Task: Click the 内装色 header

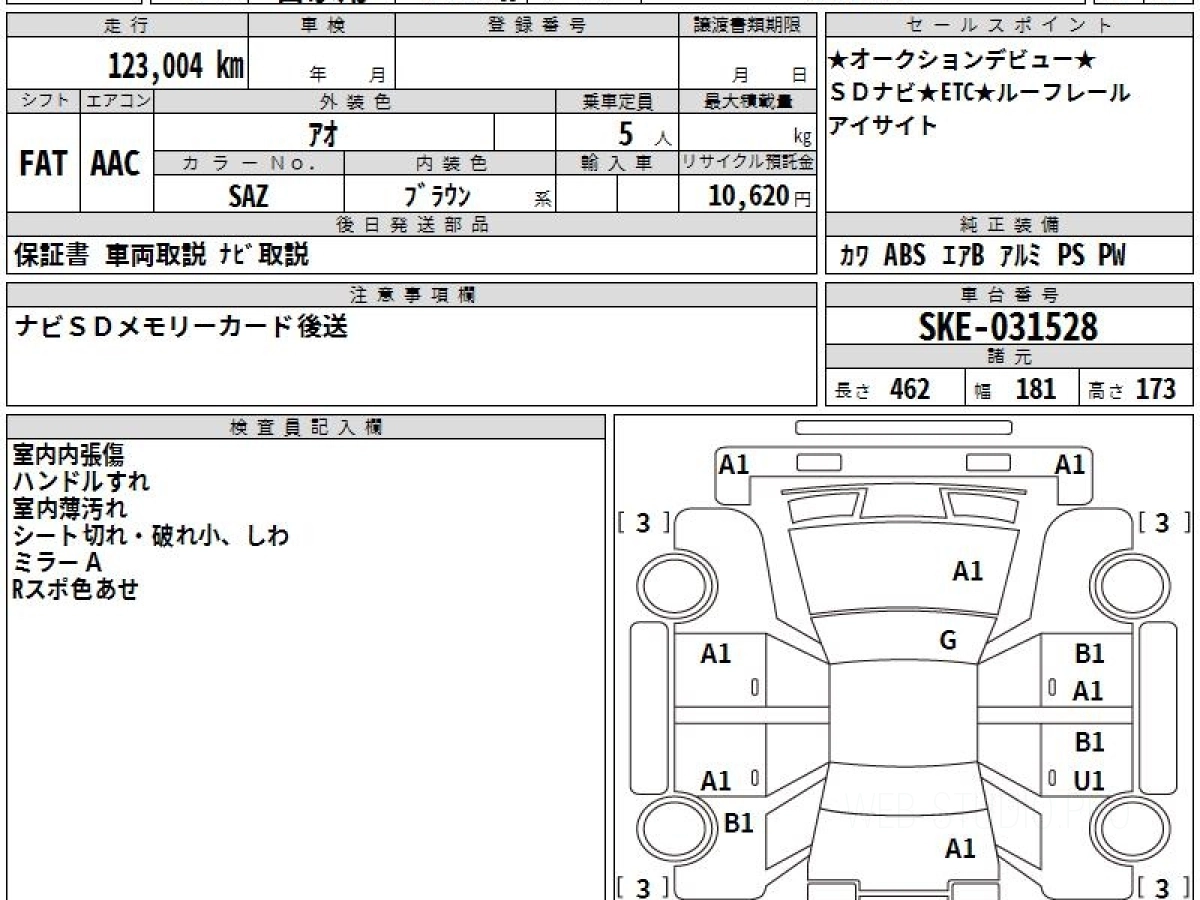Action: click(450, 163)
